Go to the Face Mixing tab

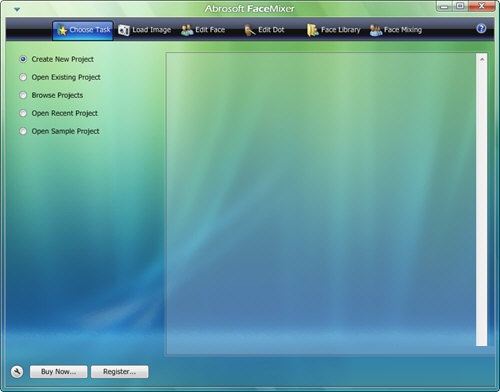396,30
